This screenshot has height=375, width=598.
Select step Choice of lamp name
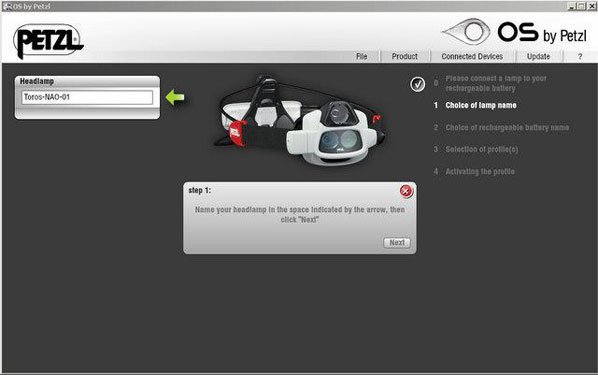[481, 105]
